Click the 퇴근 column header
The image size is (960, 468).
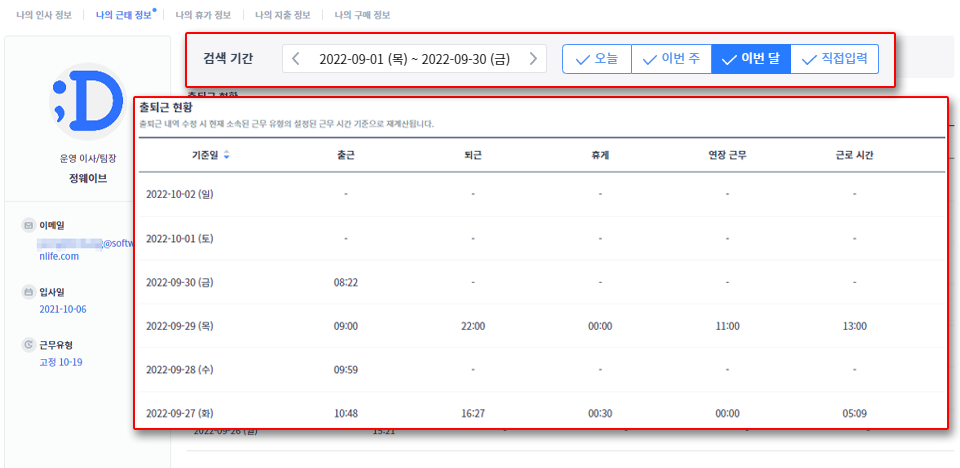tap(473, 155)
